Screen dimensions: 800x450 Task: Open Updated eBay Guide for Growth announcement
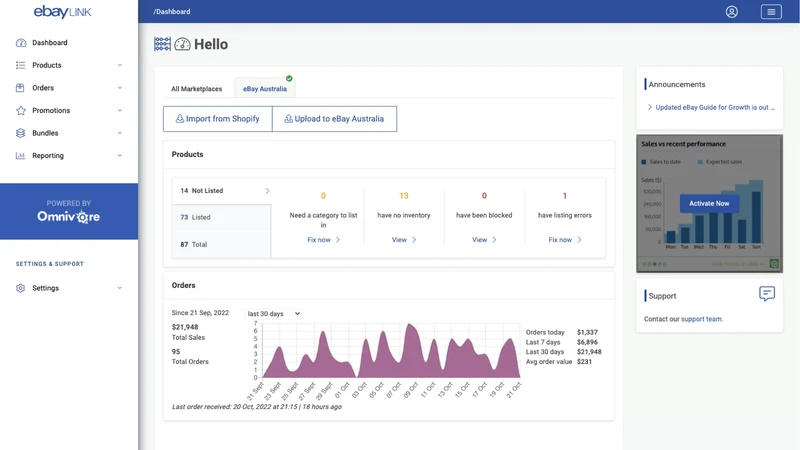715,107
